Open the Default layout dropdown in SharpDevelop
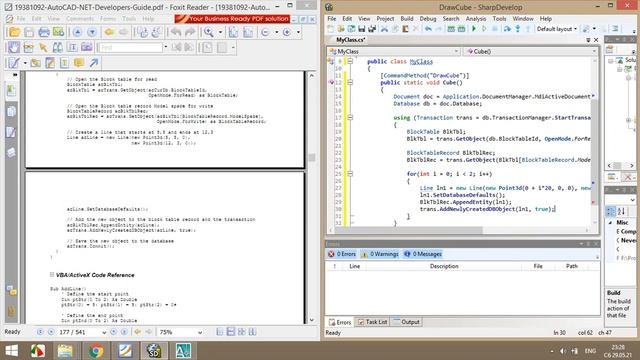 coord(557,29)
